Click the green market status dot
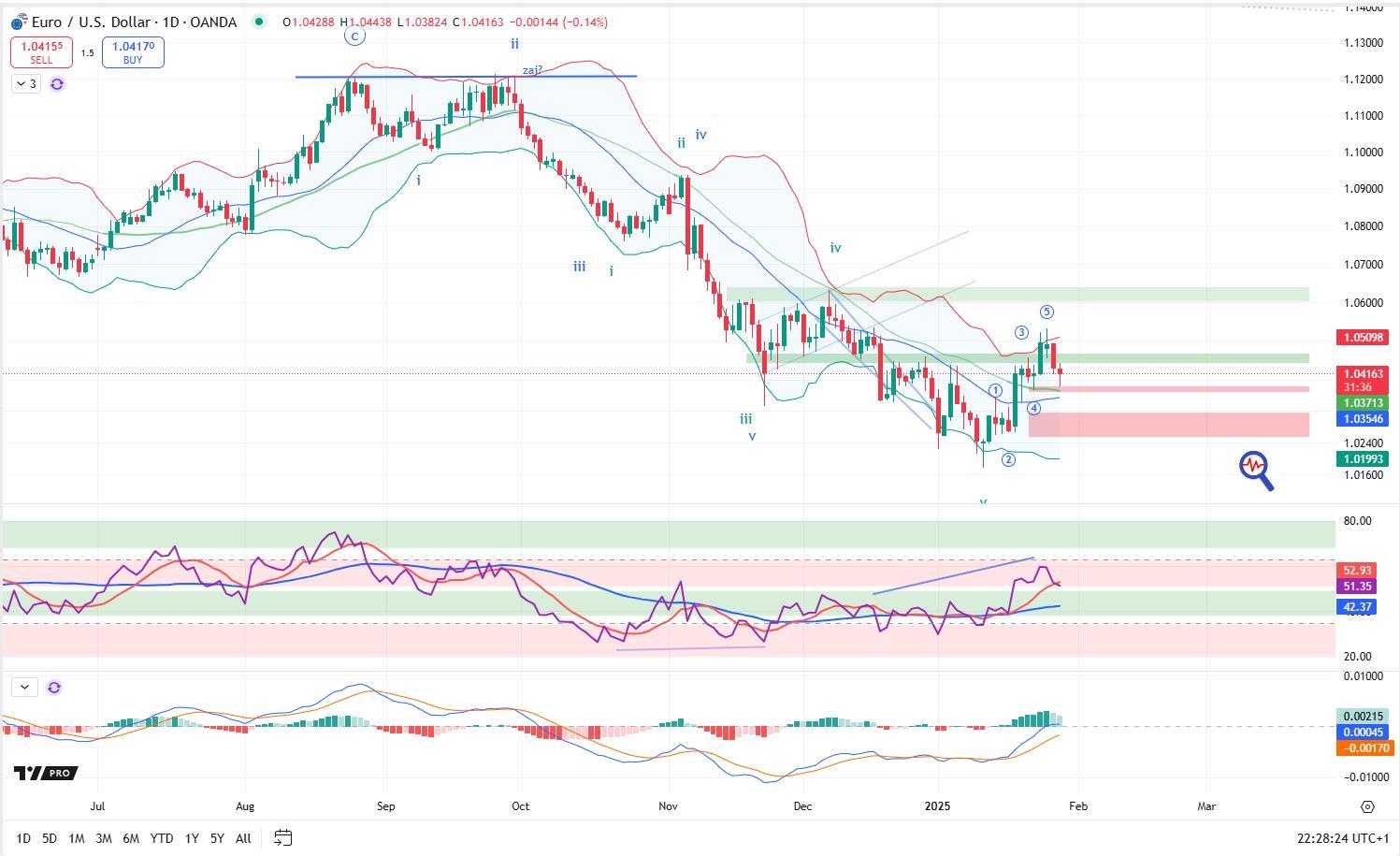The width and height of the screenshot is (1400, 856). coord(259,22)
